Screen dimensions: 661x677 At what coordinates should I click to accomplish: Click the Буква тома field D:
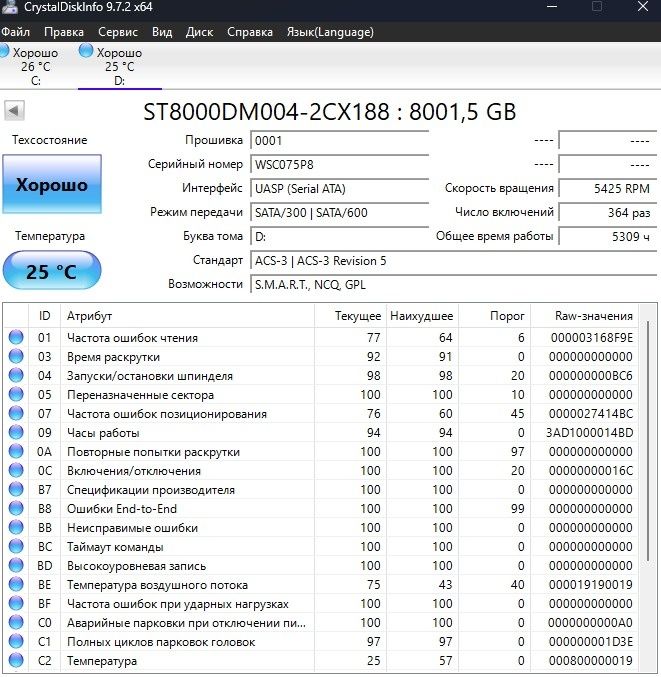pyautogui.click(x=339, y=237)
